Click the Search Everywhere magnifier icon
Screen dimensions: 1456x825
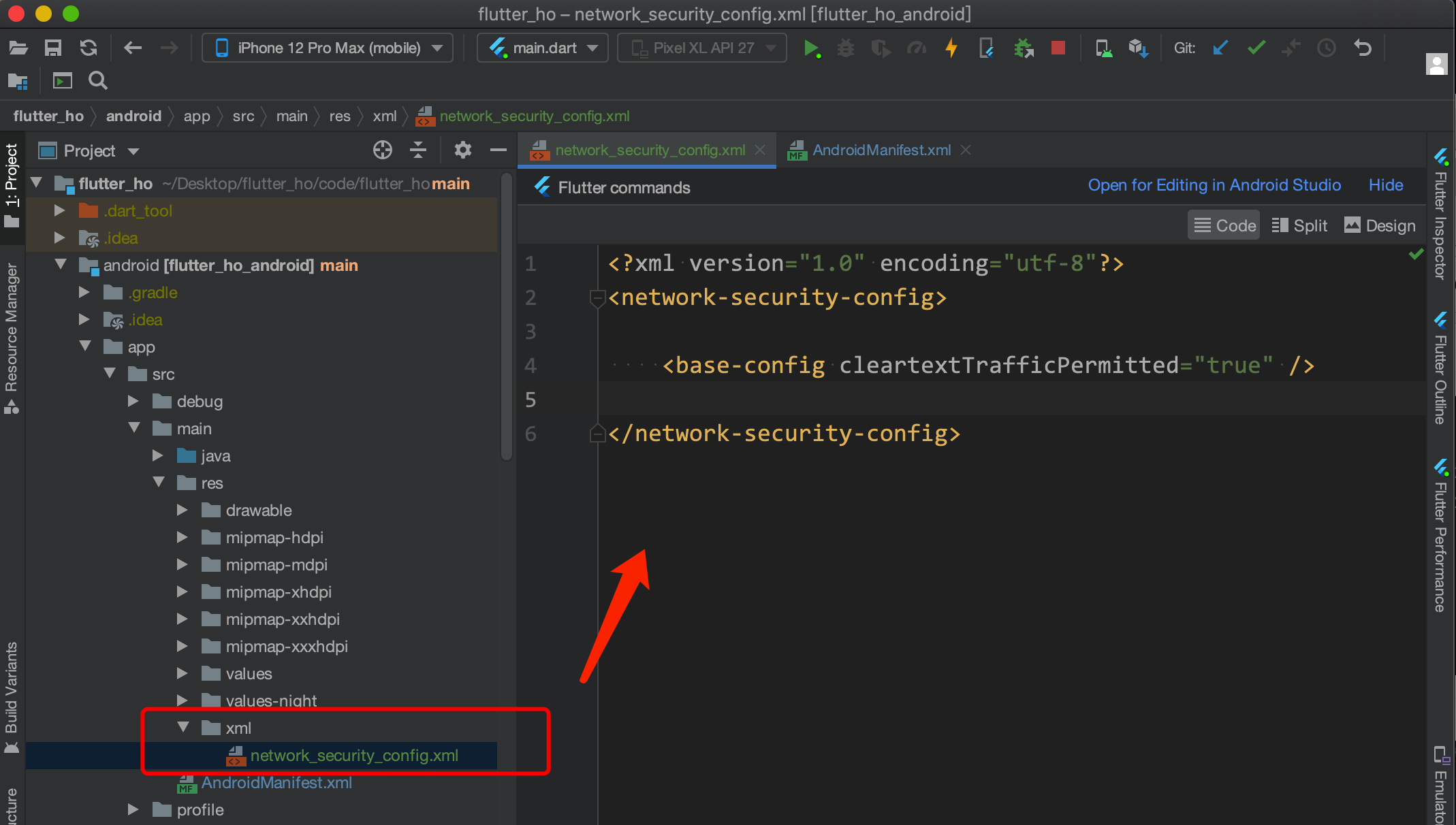(98, 80)
